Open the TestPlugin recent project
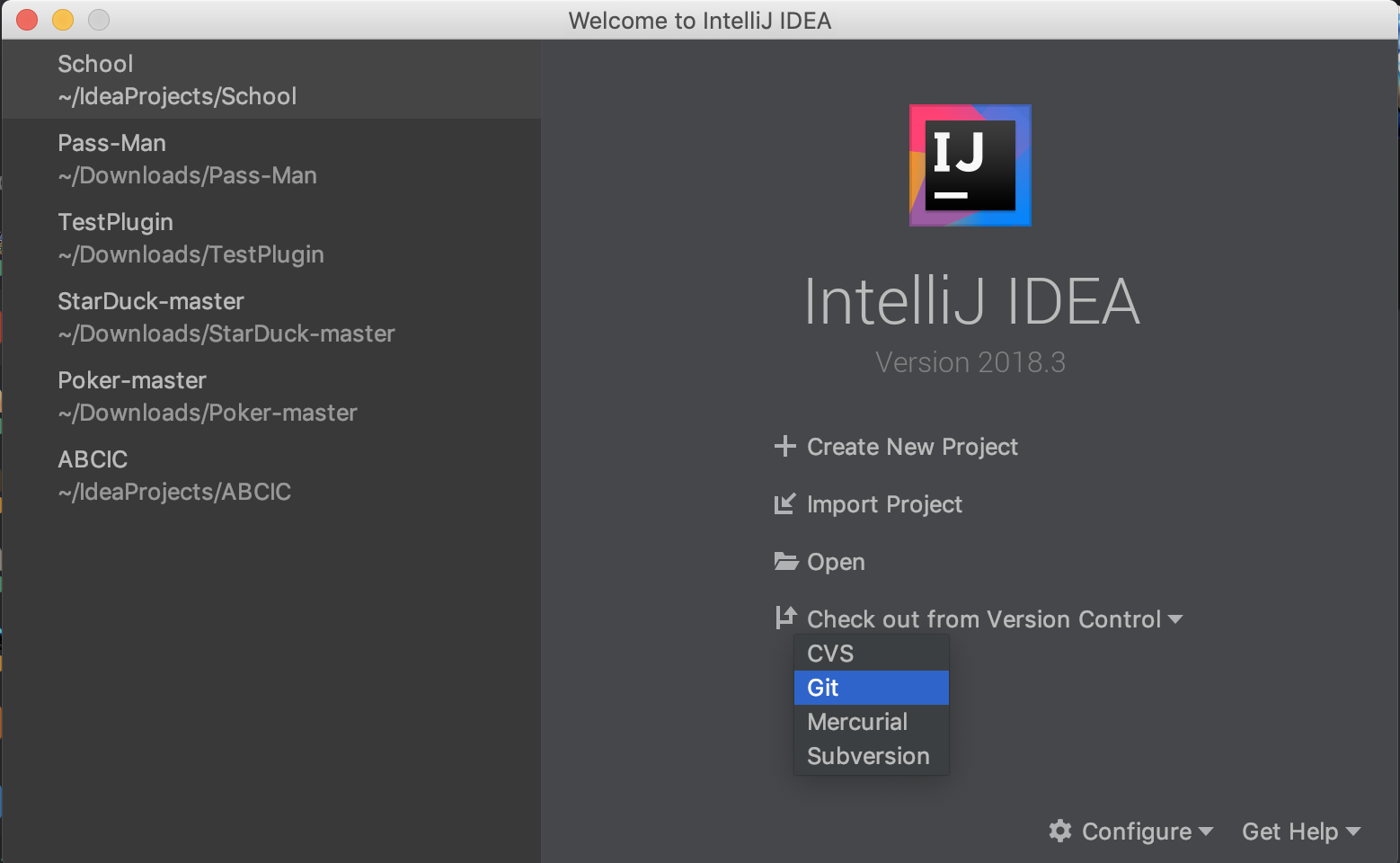The width and height of the screenshot is (1400, 863). click(x=271, y=237)
